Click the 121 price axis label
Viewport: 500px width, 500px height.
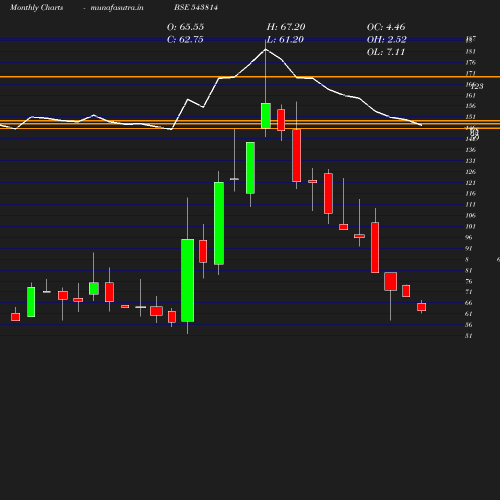(x=471, y=183)
